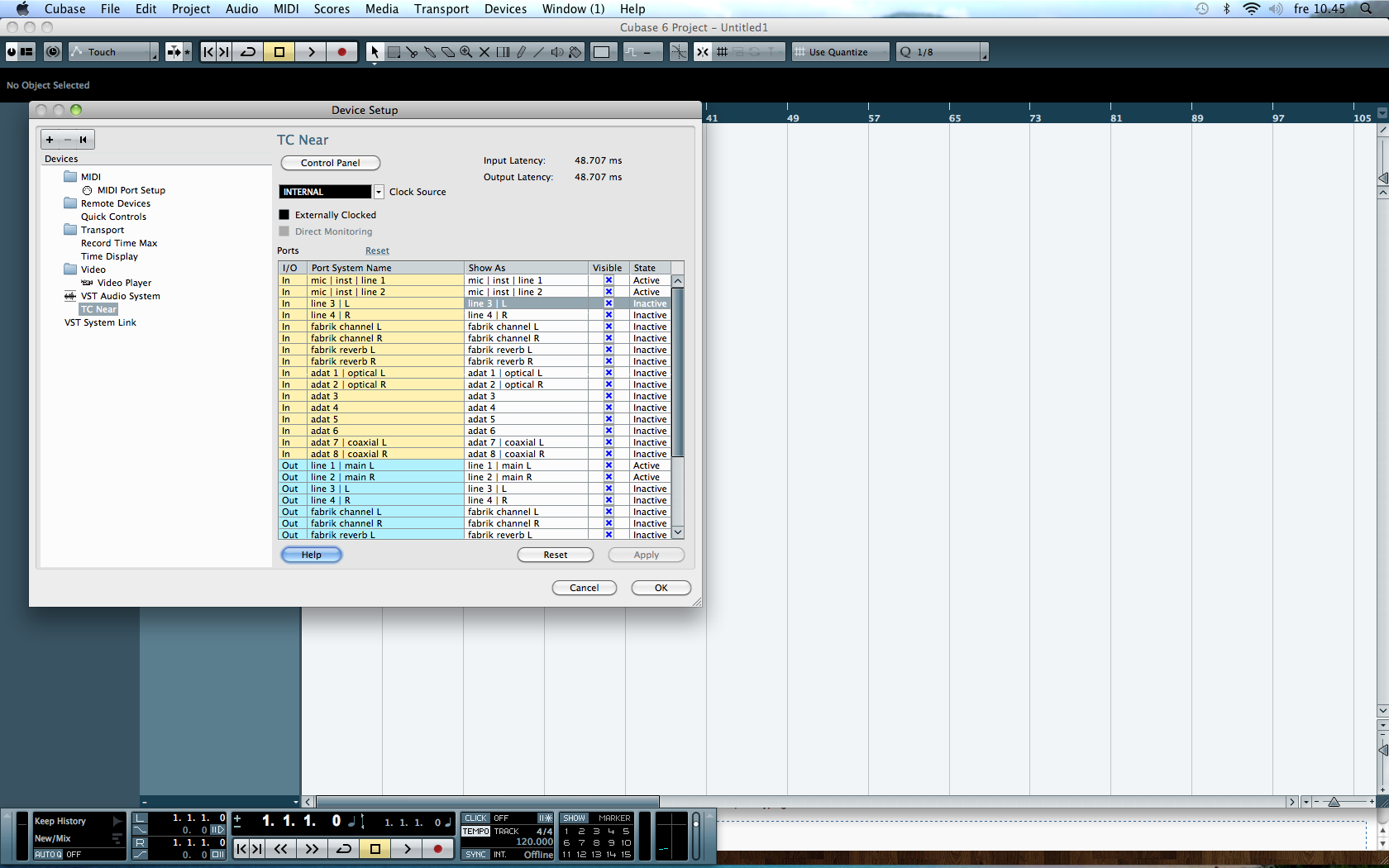Select the Glue tool
This screenshot has height=868, width=1389.
[430, 52]
